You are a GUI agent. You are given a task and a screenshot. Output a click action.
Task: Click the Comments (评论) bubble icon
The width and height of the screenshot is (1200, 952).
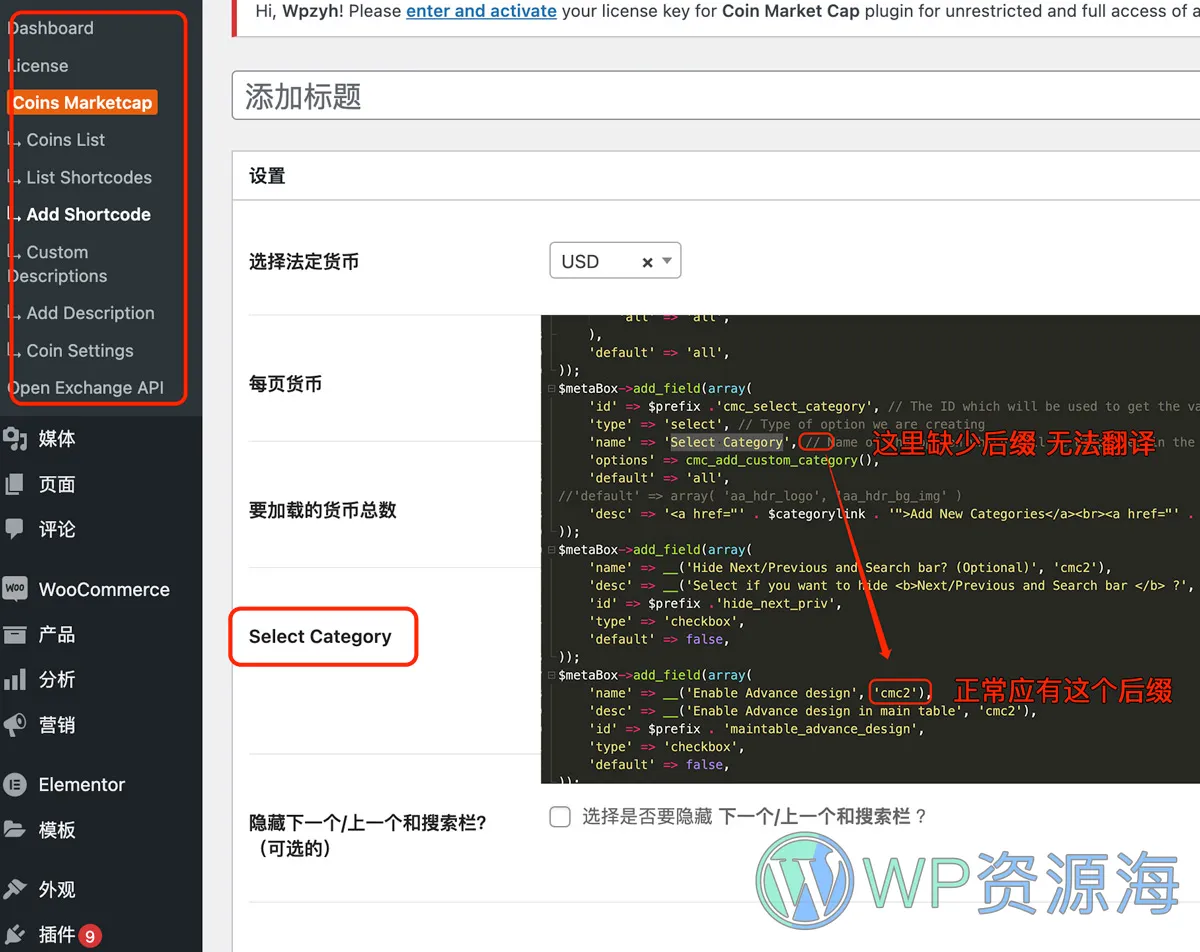pyautogui.click(x=15, y=529)
